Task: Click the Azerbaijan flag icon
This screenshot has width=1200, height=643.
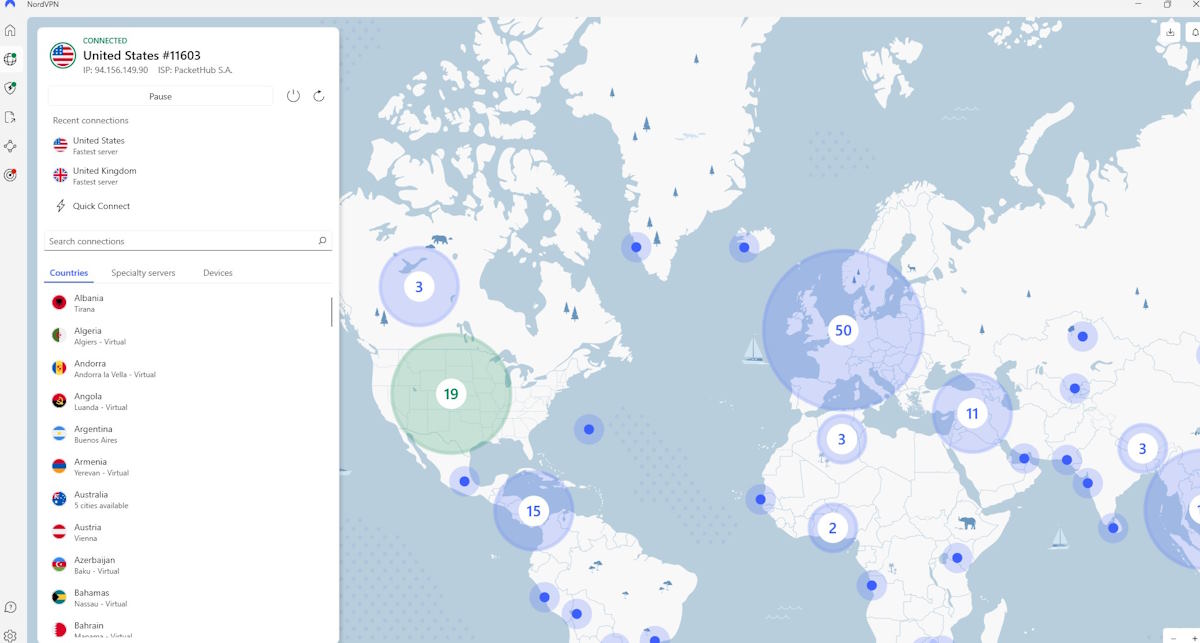Action: pyautogui.click(x=60, y=565)
